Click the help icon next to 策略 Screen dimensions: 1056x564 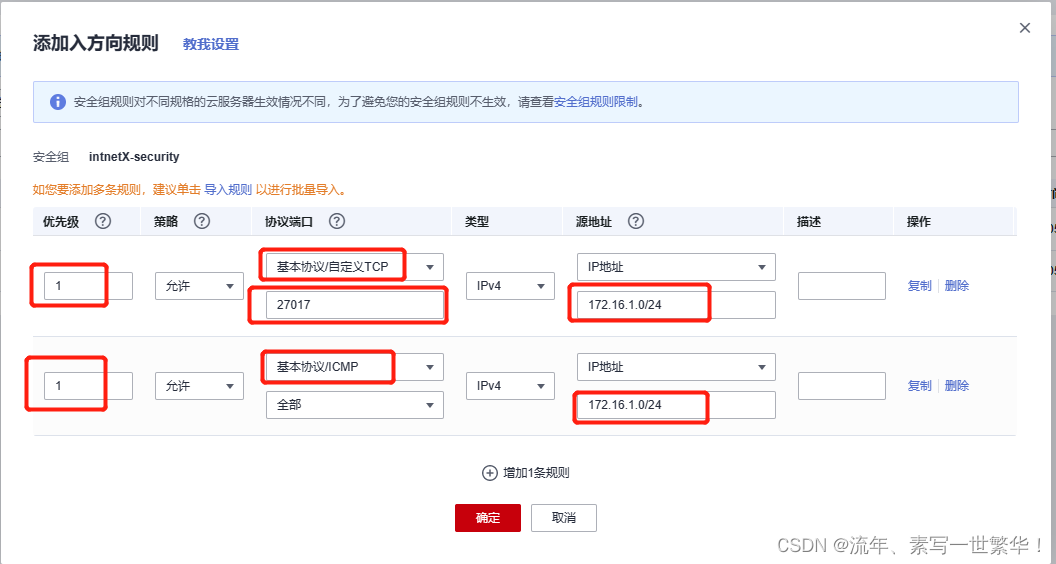point(201,221)
